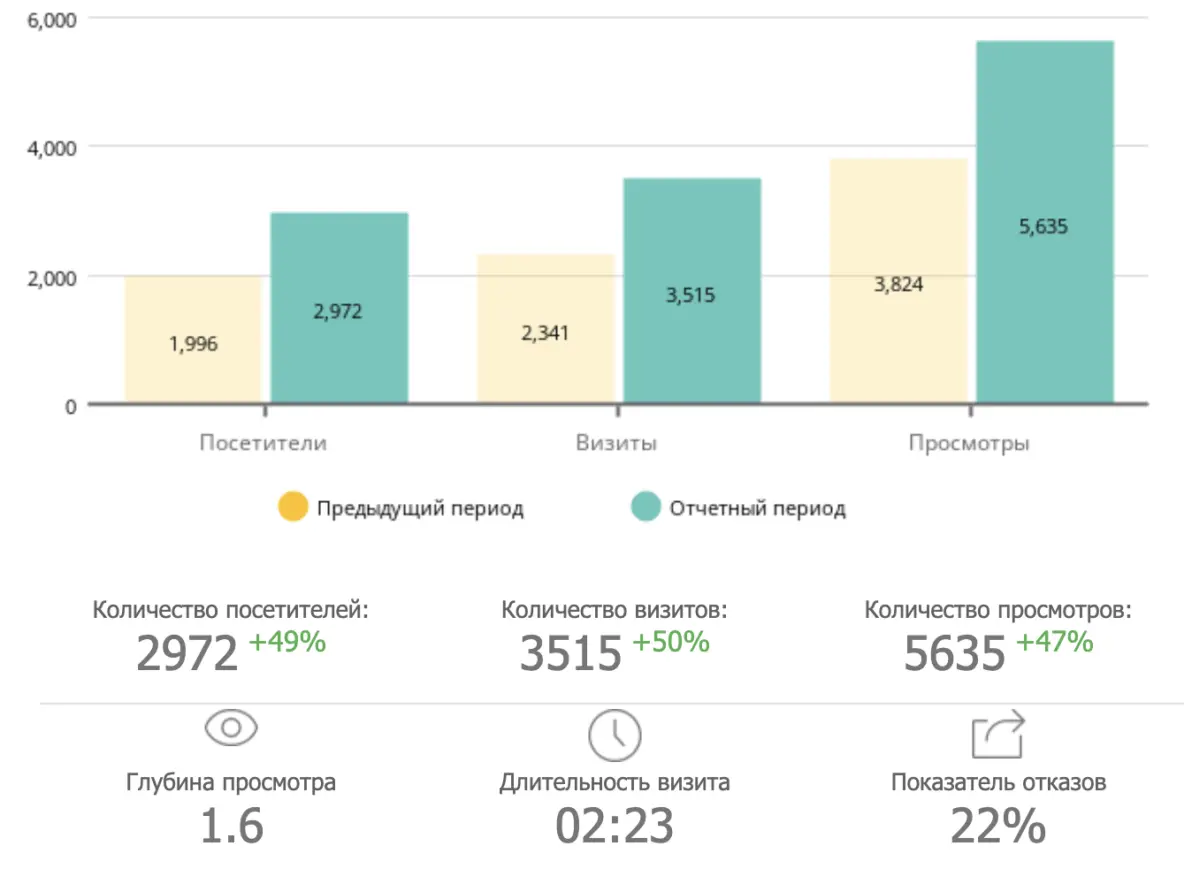Click the clock icon above Длительность визита
1184x884 pixels.
[613, 736]
